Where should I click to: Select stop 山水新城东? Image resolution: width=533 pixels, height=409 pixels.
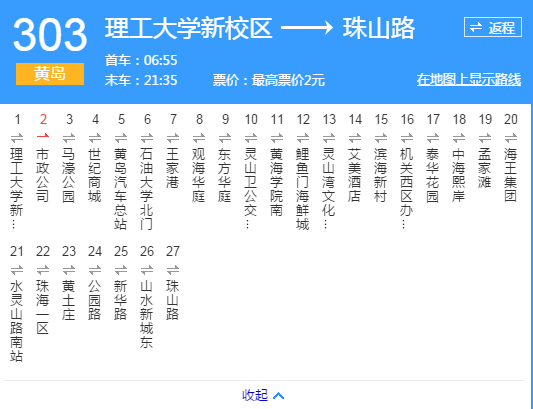tap(147, 314)
